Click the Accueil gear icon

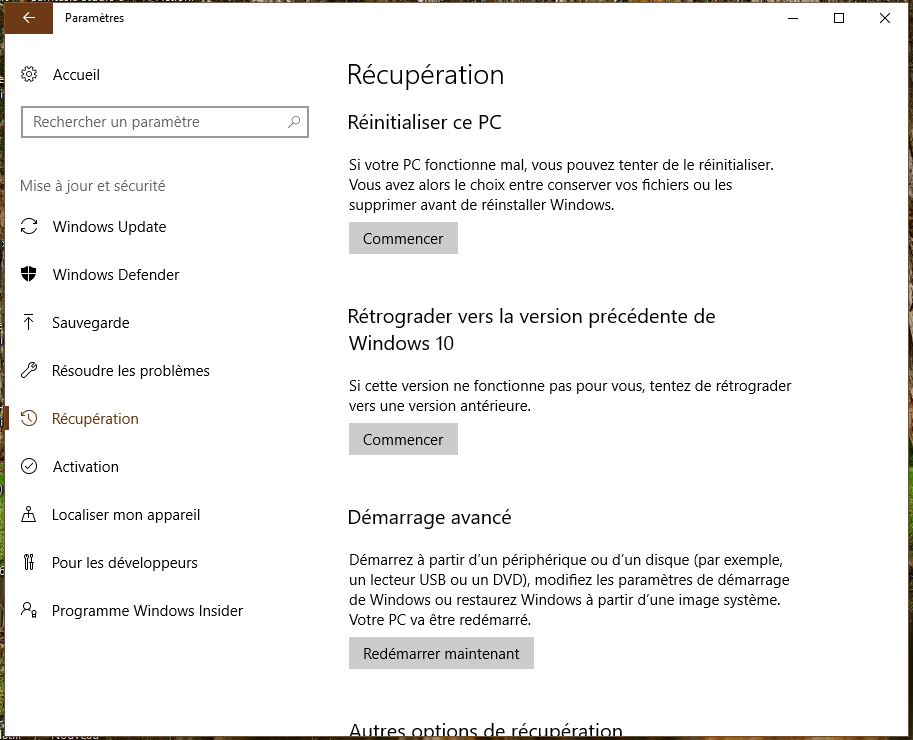[x=29, y=74]
